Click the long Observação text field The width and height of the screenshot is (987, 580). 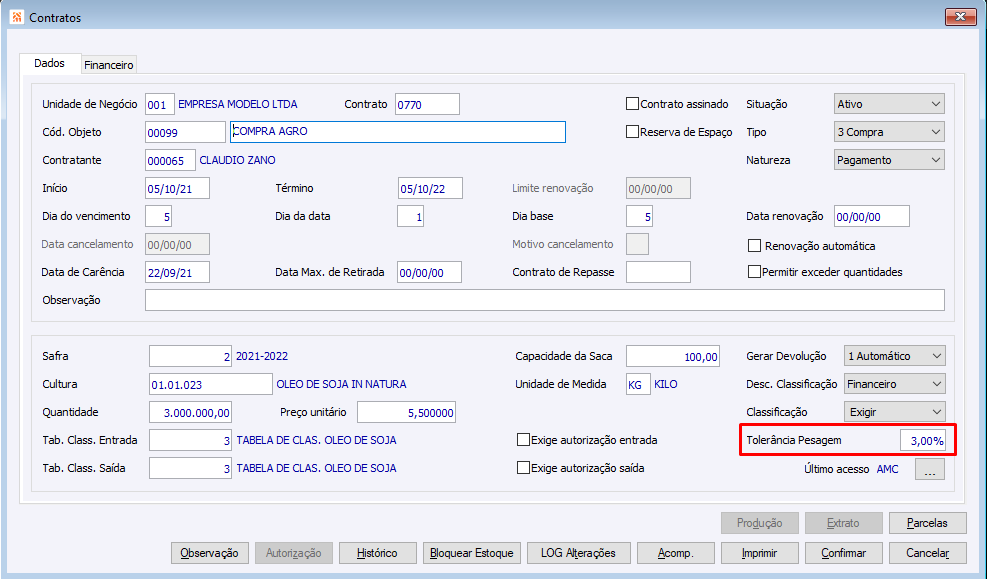tap(545, 300)
